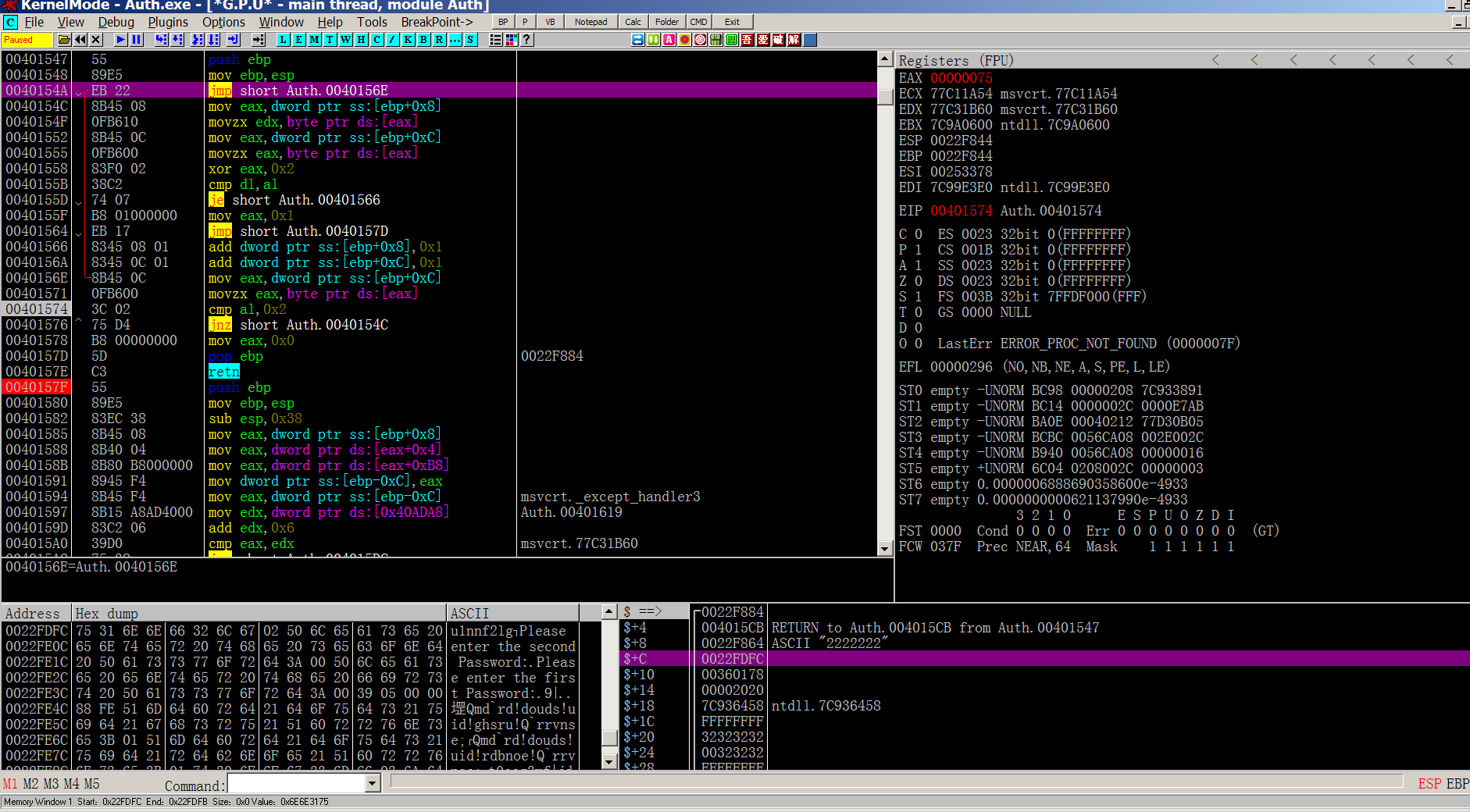
Task: Click the Notepad shortcut button
Action: click(590, 22)
